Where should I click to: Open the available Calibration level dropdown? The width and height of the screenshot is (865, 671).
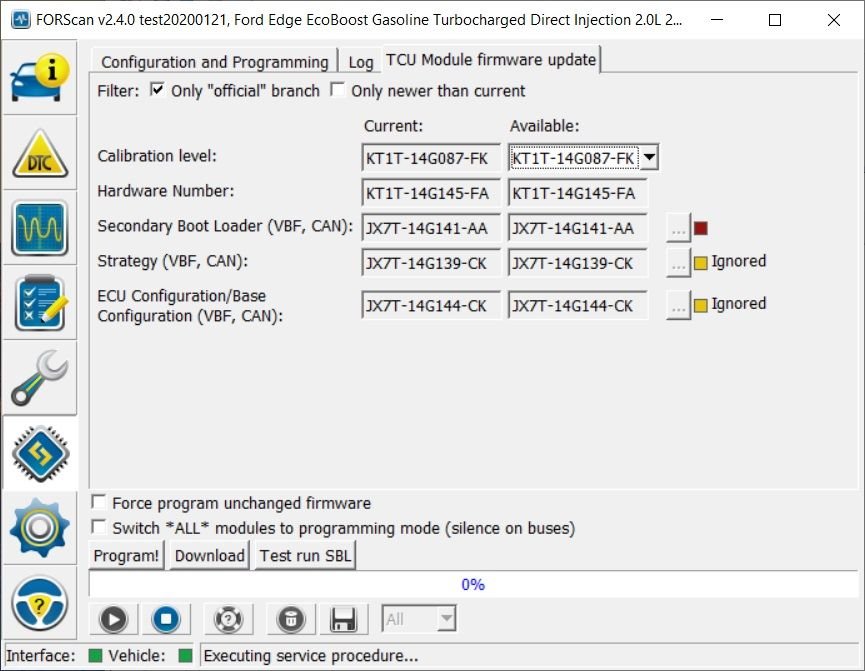(651, 157)
